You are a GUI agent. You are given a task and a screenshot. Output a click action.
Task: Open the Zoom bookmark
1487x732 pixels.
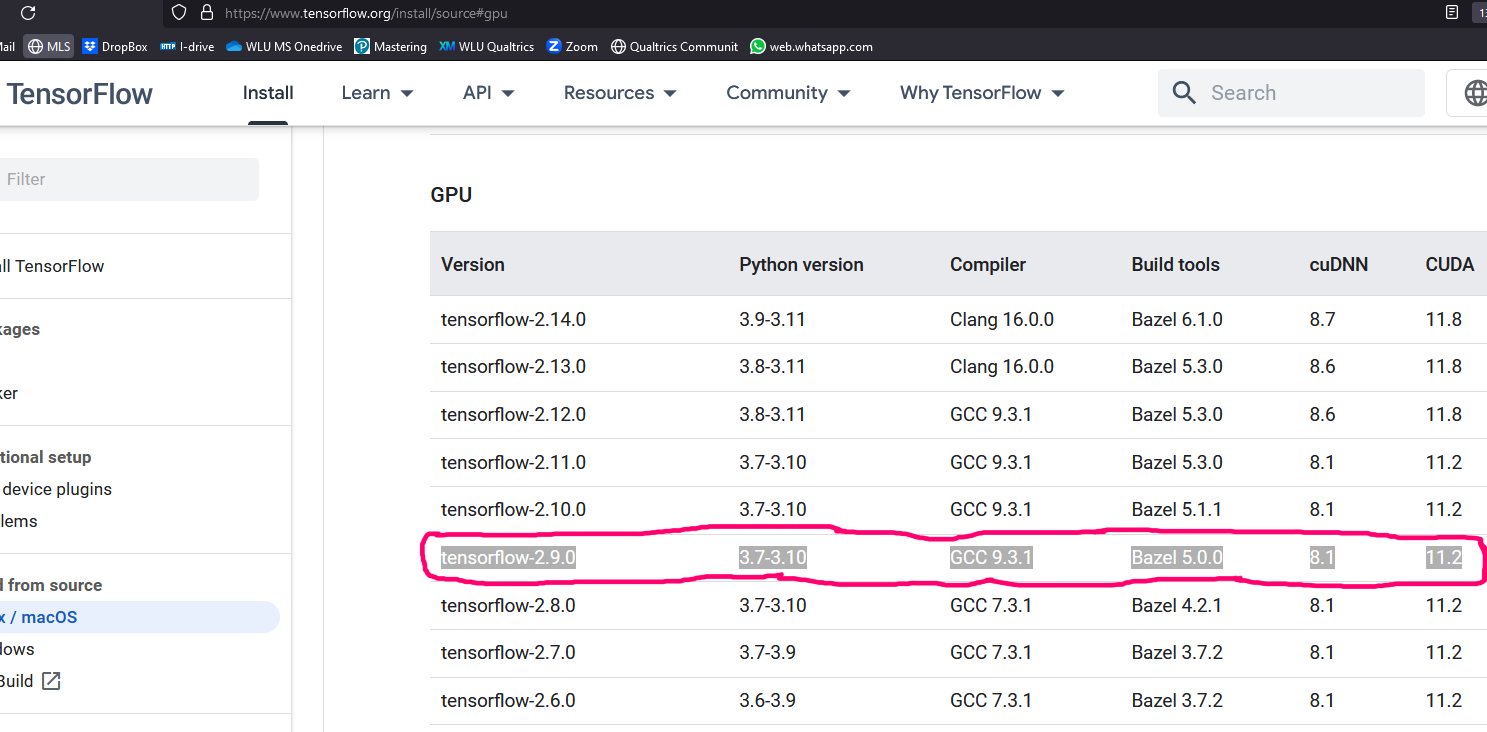[x=572, y=46]
